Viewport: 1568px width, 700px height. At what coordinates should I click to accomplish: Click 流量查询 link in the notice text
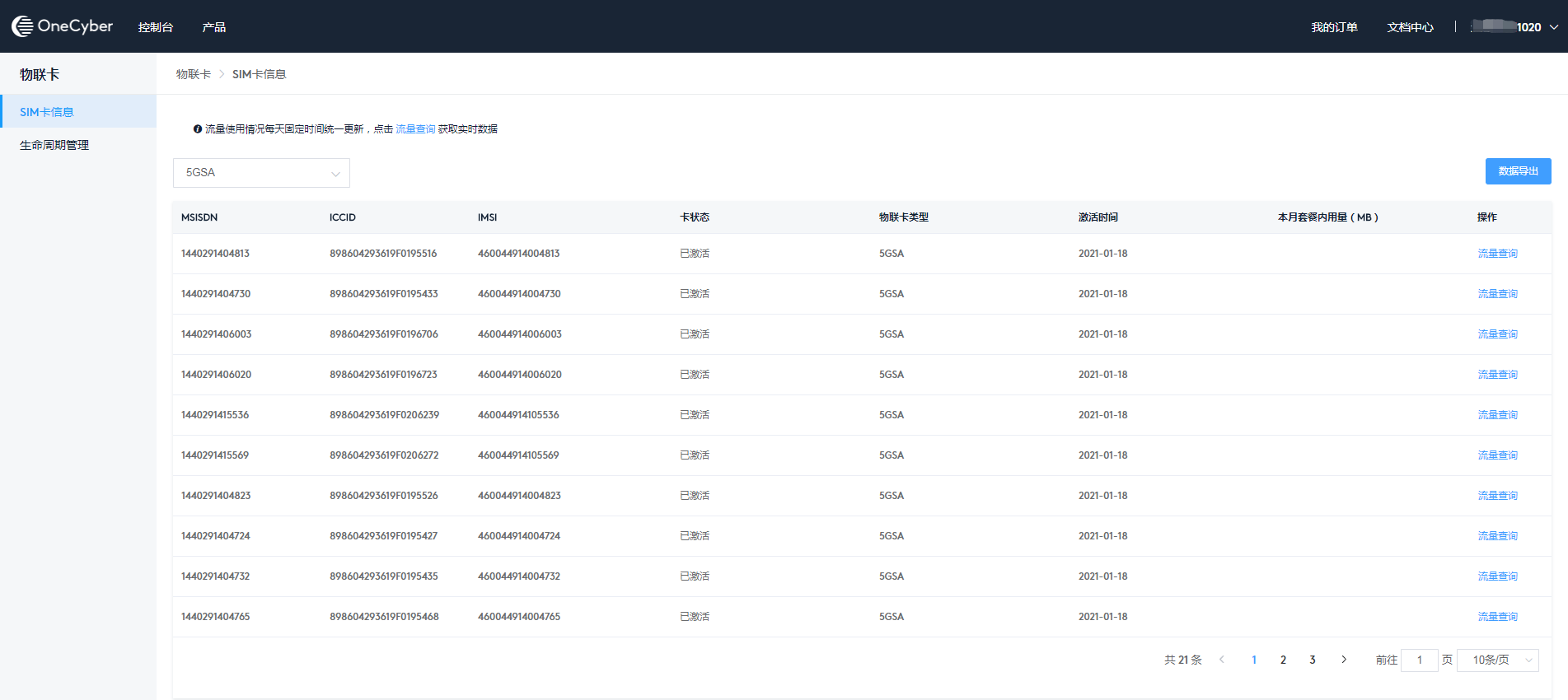(x=415, y=129)
